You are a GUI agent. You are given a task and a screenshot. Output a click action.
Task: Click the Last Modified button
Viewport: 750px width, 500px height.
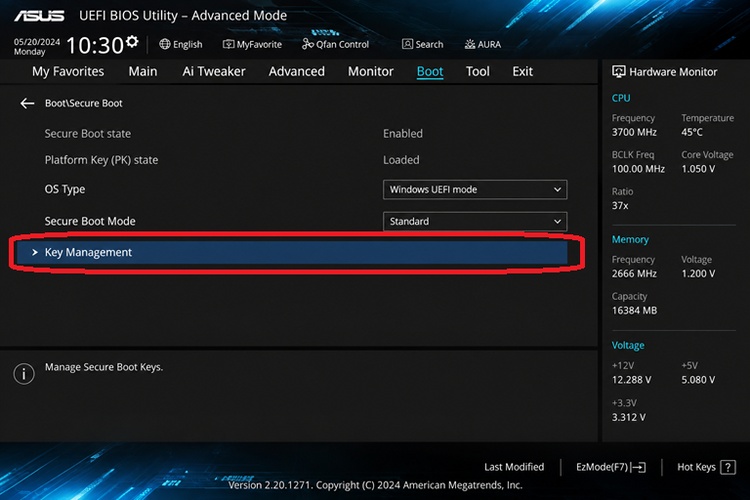[514, 467]
